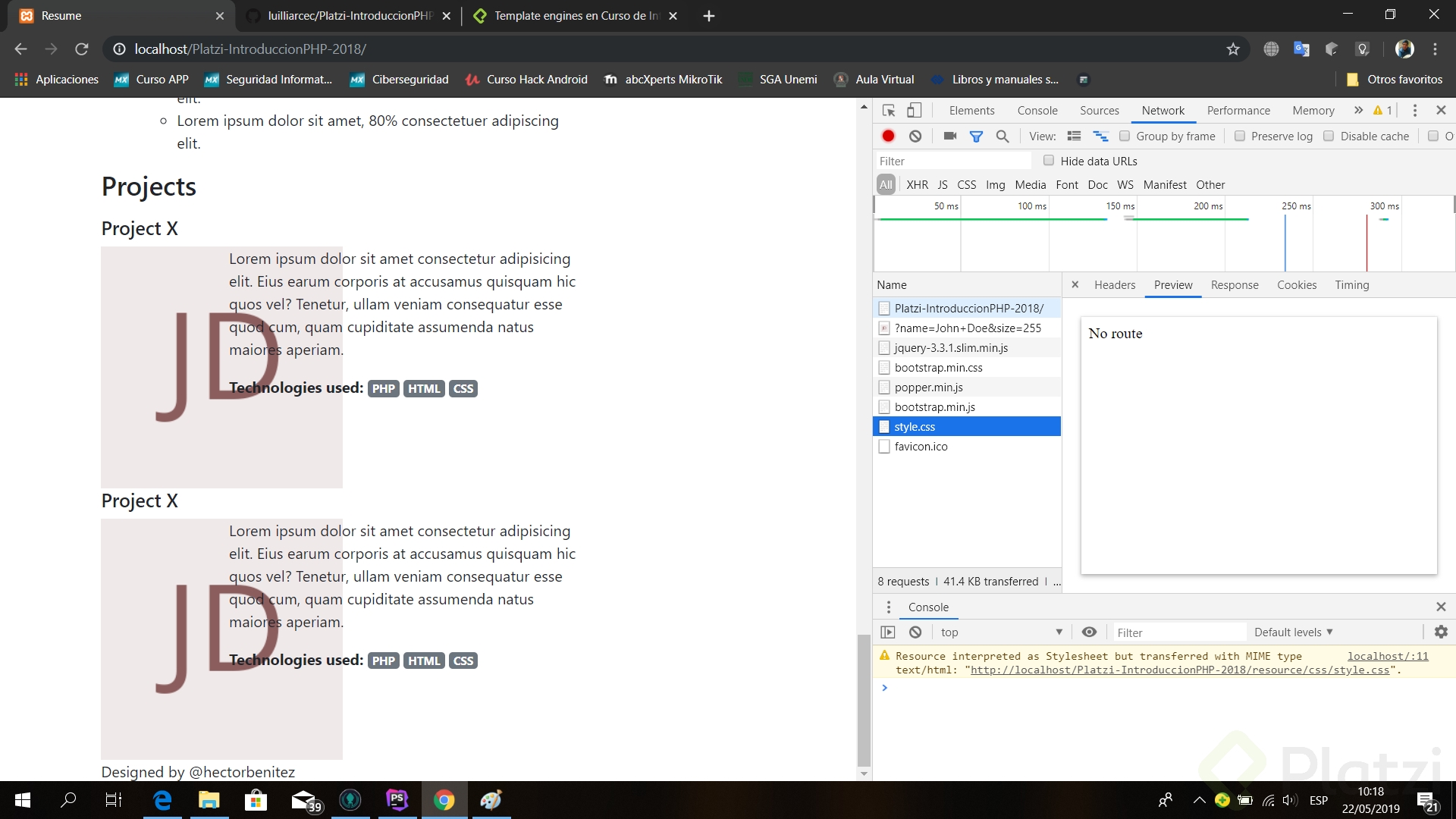Viewport: 1456px width, 819px height.
Task: Create live expression with eye icon
Action: click(x=1089, y=632)
